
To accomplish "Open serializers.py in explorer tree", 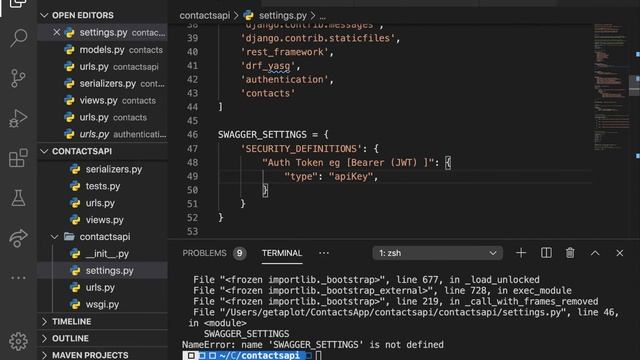I will pos(102,169).
